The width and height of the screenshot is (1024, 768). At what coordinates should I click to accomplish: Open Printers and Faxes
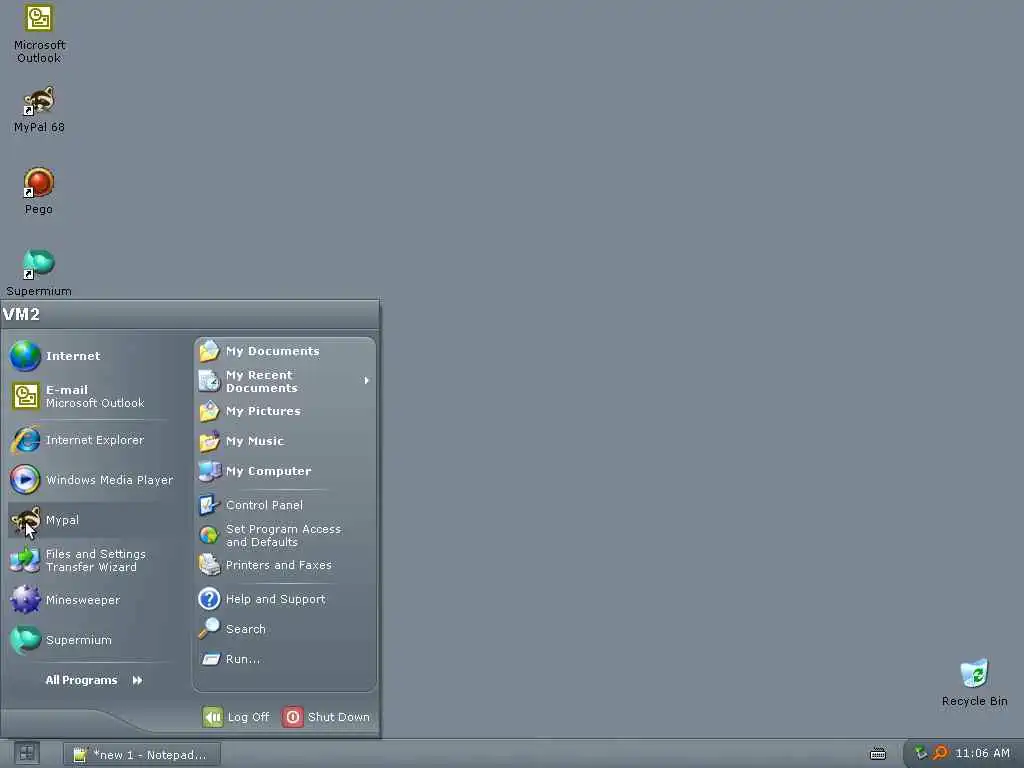coord(285,565)
